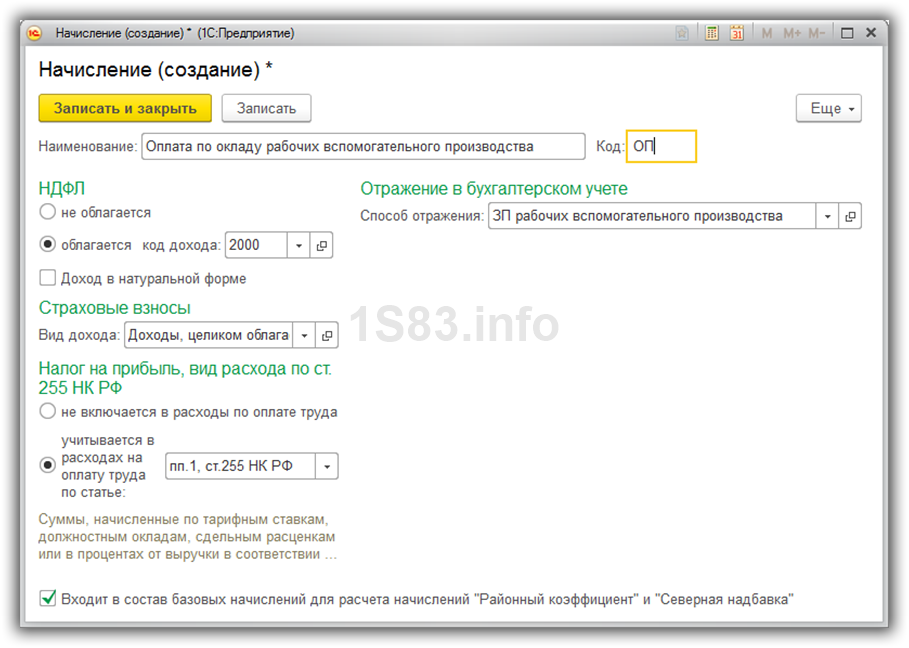909x648 pixels.
Task: Uncheck 'Входит в состав базовых начислений' checkbox
Action: [47, 599]
